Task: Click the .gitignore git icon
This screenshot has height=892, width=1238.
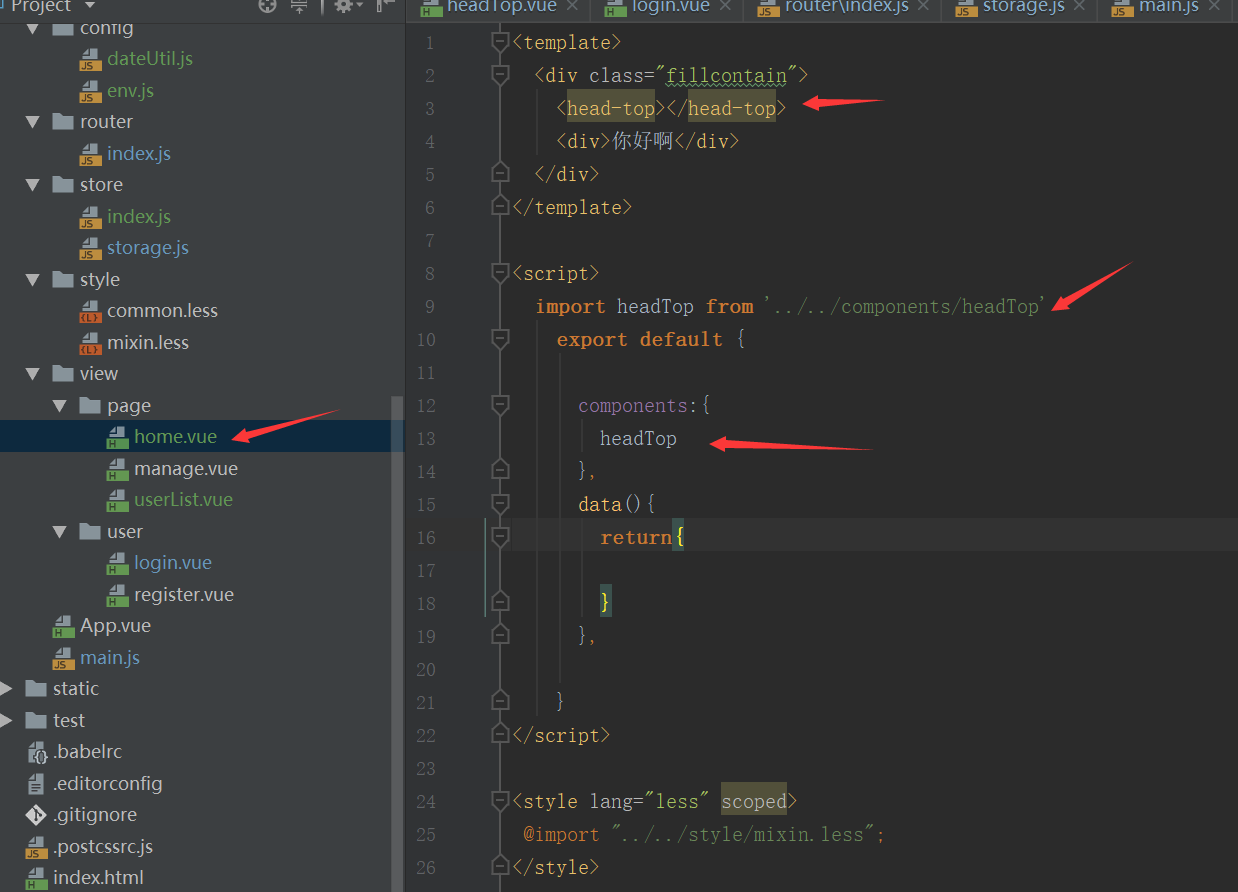Action: (x=36, y=815)
